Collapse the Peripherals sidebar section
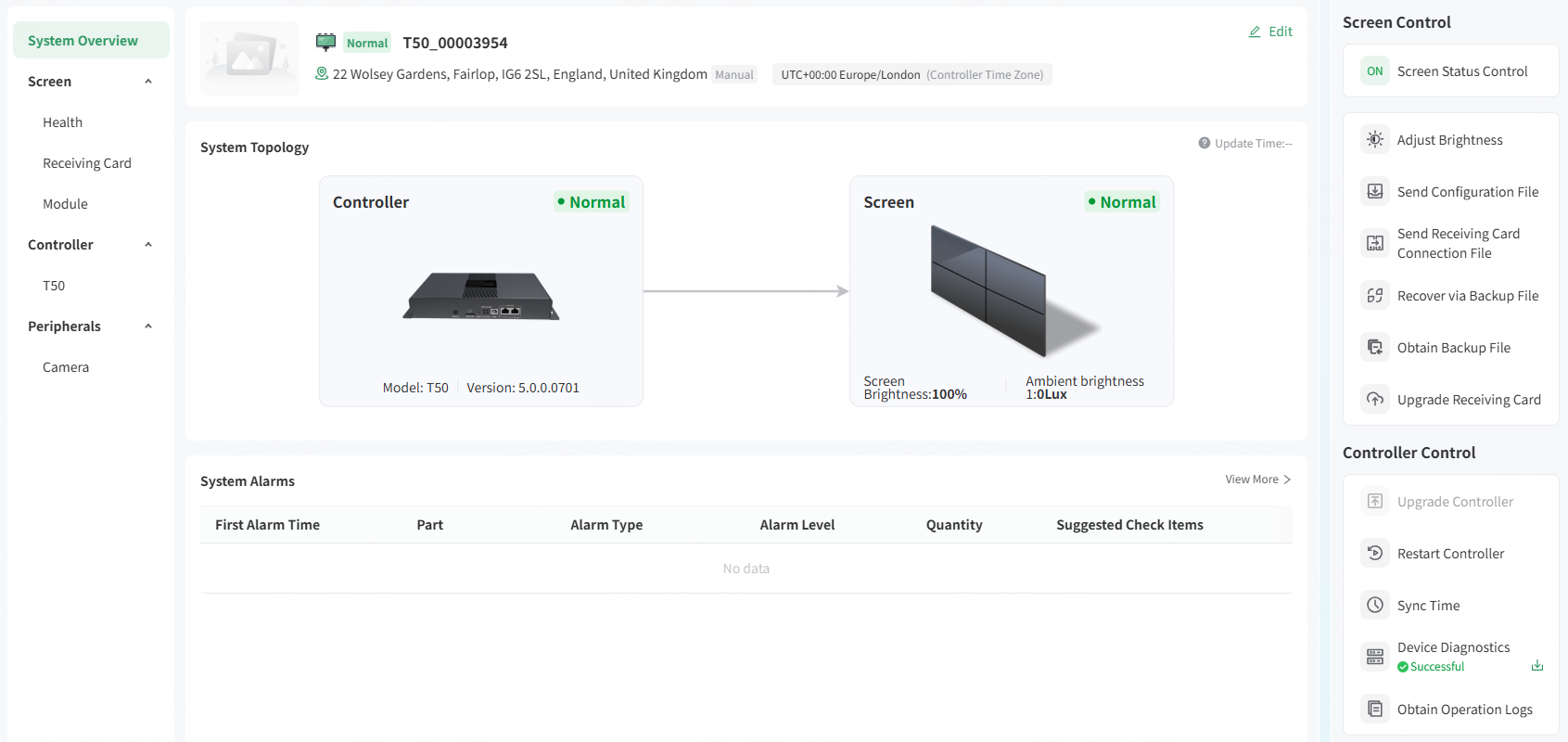1568x742 pixels. [x=148, y=326]
